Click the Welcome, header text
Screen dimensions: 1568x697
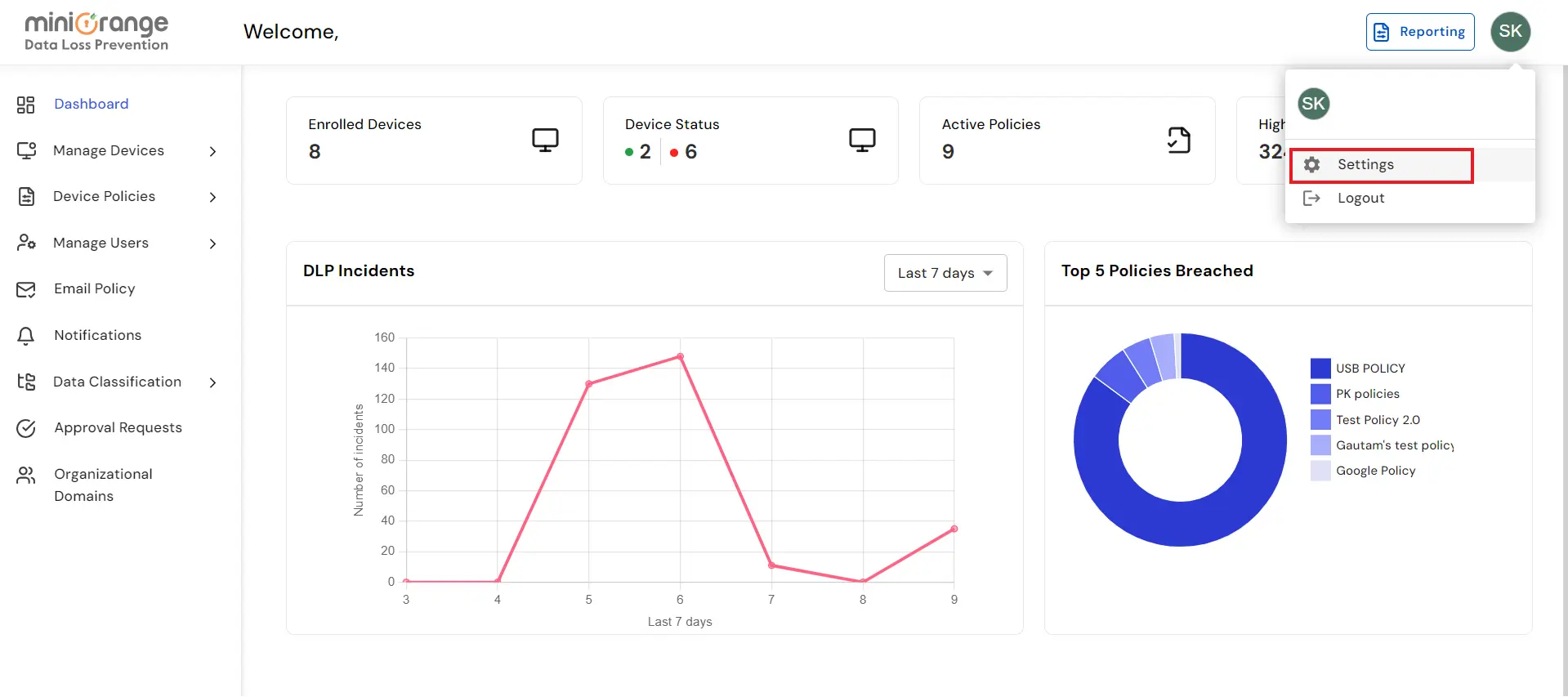pyautogui.click(x=291, y=32)
